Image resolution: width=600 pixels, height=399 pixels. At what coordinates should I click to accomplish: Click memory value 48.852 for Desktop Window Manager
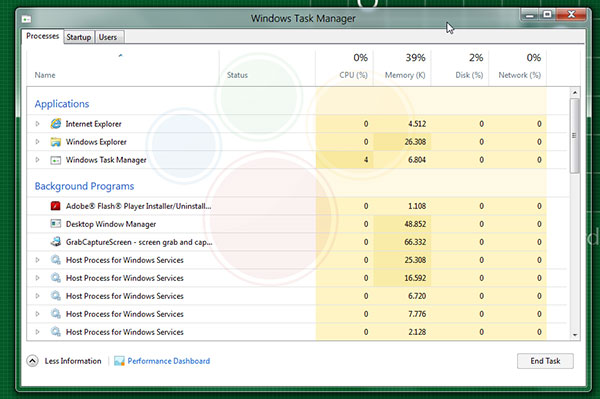[415, 224]
